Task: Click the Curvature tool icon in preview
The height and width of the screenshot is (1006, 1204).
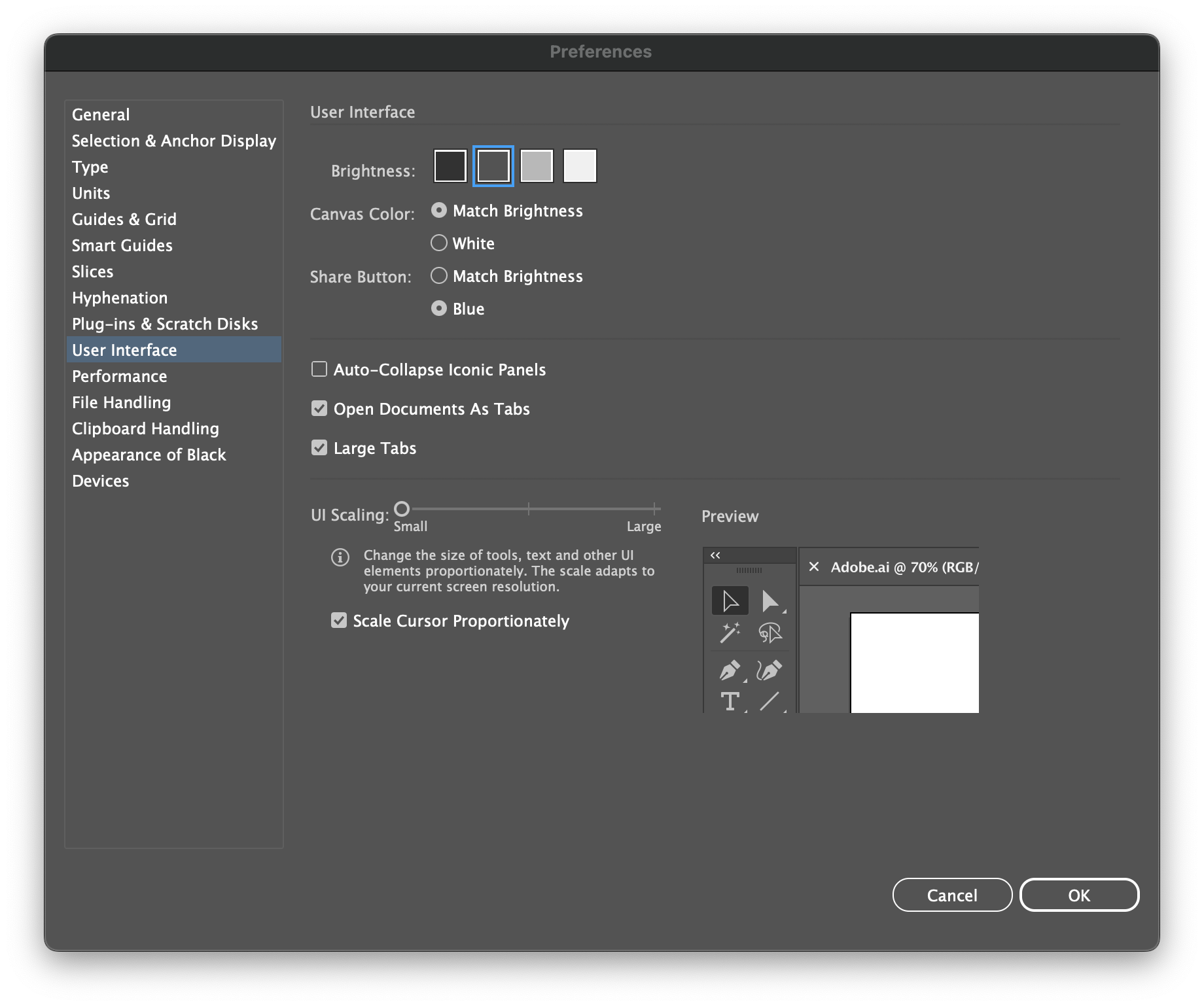Action: (770, 670)
